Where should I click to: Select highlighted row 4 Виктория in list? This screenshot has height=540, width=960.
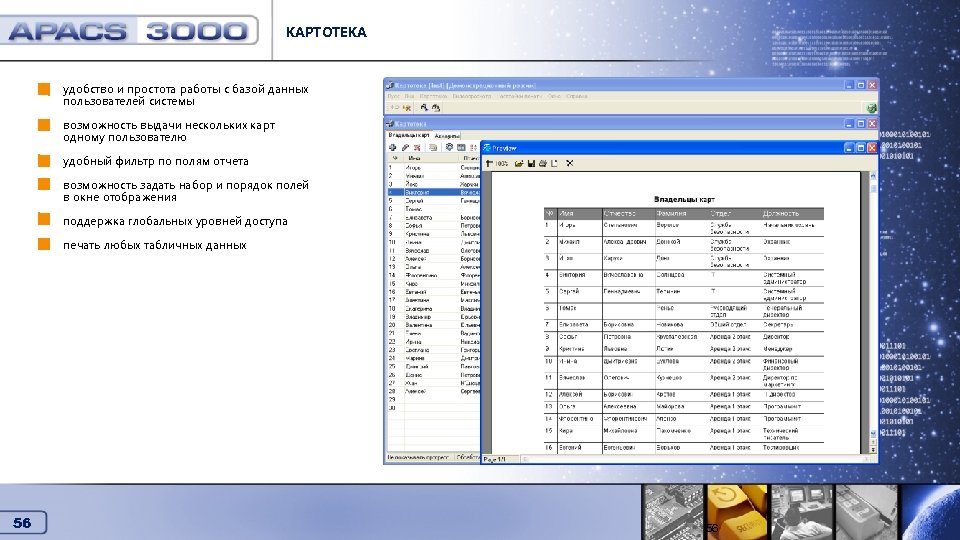pos(434,192)
